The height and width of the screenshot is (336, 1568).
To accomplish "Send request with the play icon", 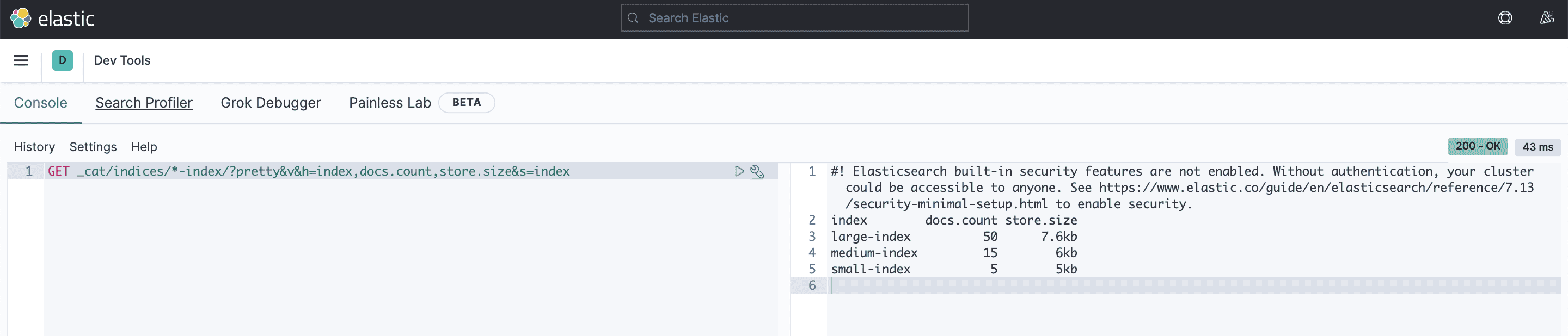I will [739, 171].
